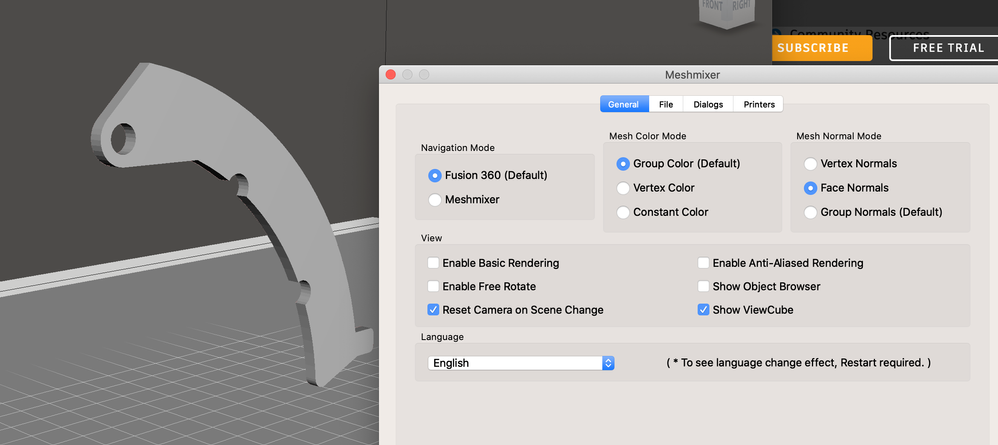Click the FREE TRIAL button
Image resolution: width=998 pixels, height=445 pixels.
(945, 48)
